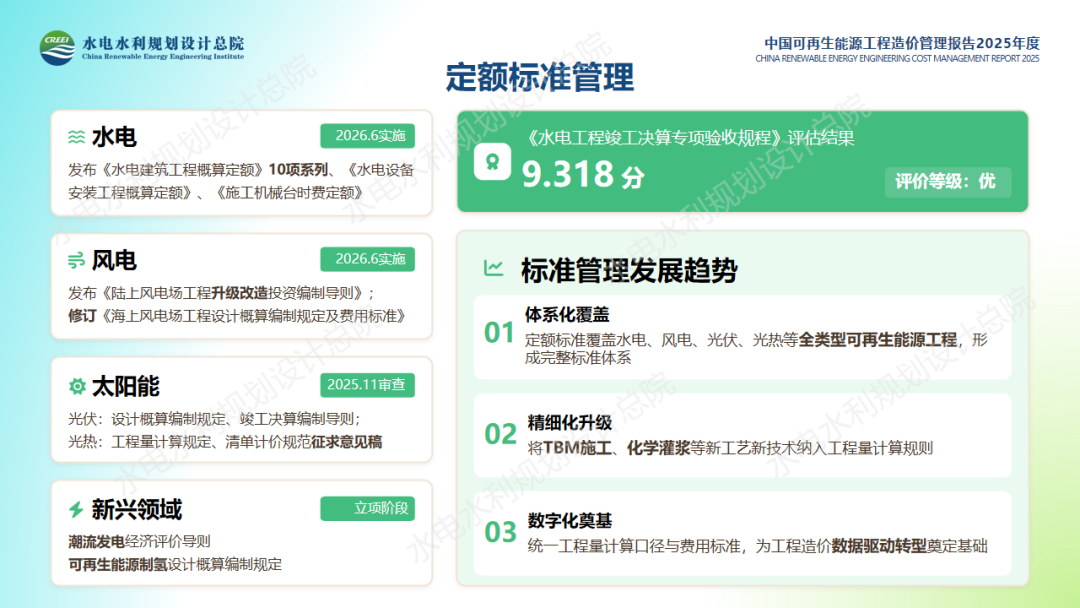Click the number 03 marker
Viewport: 1080px width, 608px height.
[x=500, y=532]
